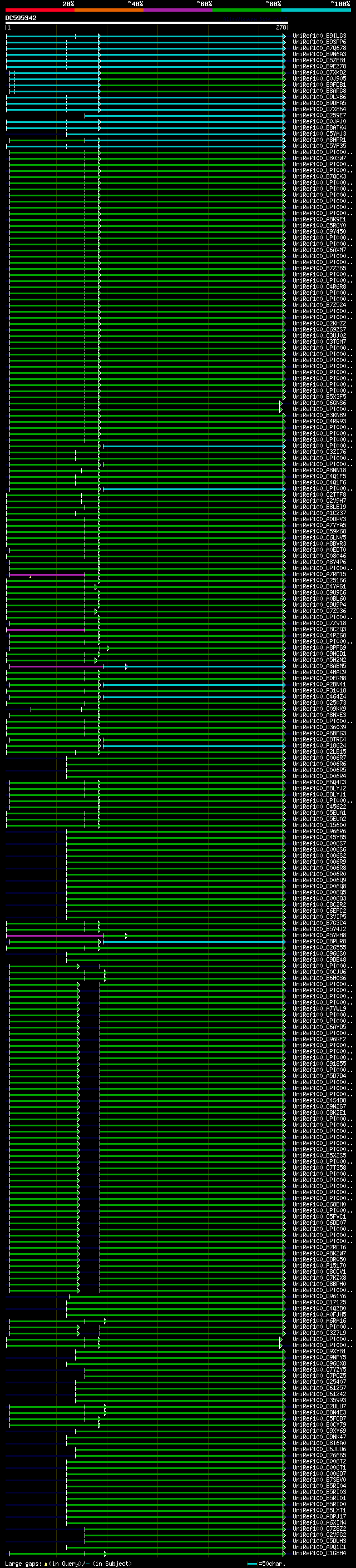Select hit UniRef100_A6RA16
Viewport: 356px width, 1568px height.
click(x=319, y=1321)
